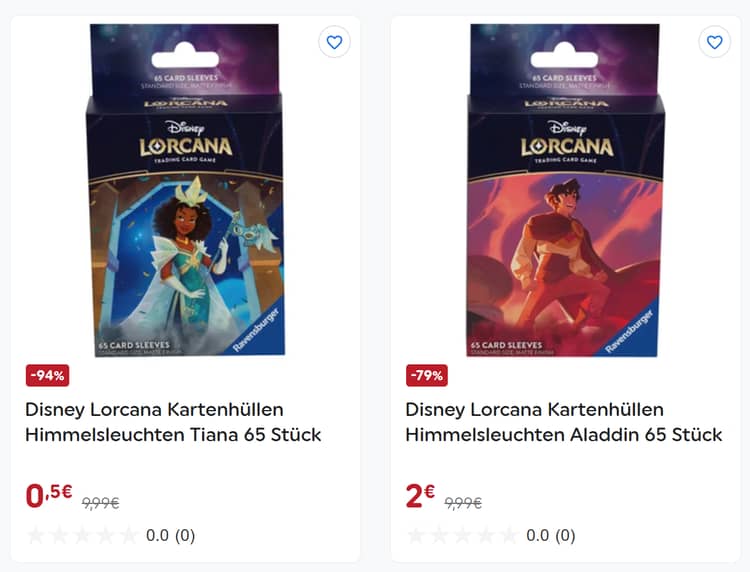This screenshot has width=750, height=572.
Task: Click the -94% discount badge
Action: 47,375
